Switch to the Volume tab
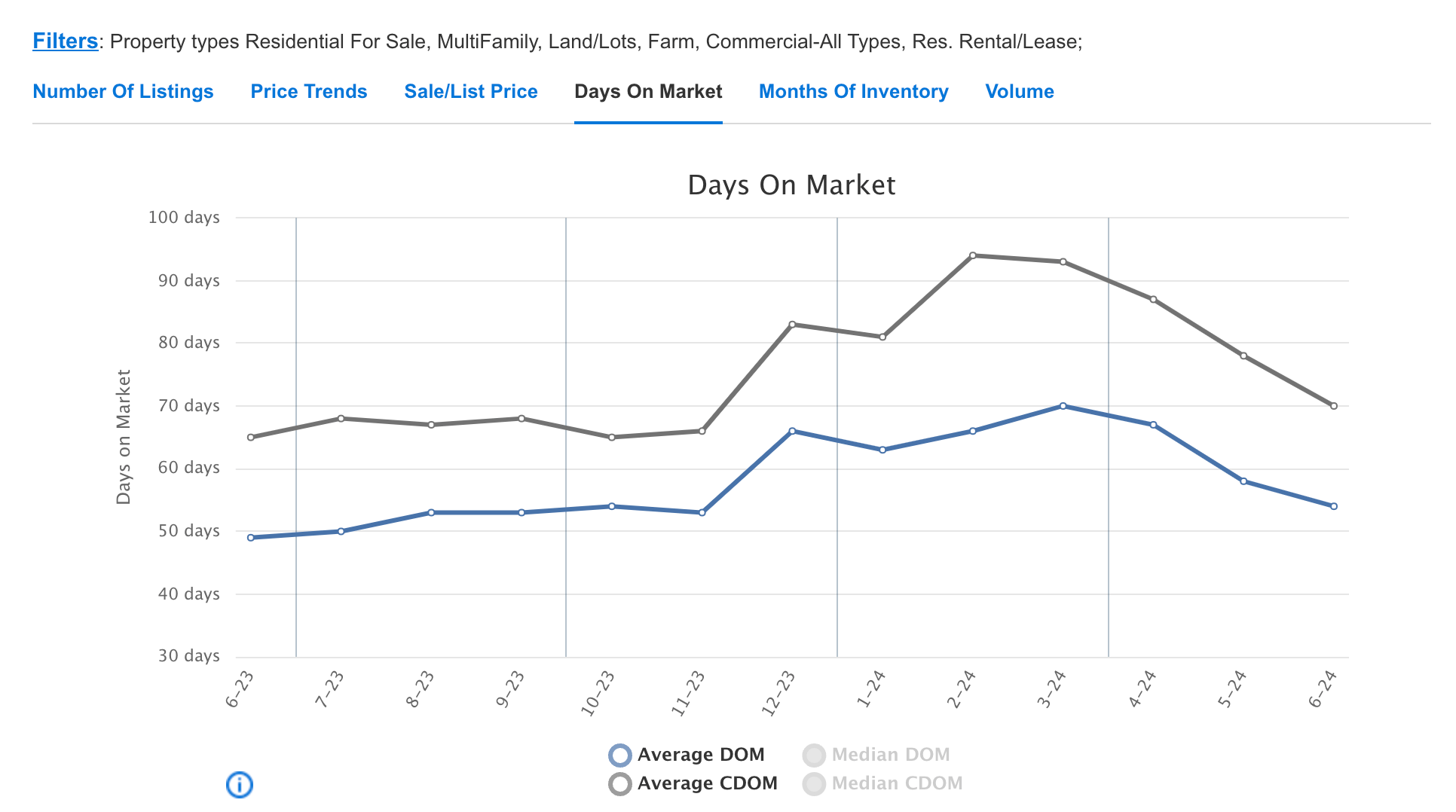 (x=1020, y=91)
